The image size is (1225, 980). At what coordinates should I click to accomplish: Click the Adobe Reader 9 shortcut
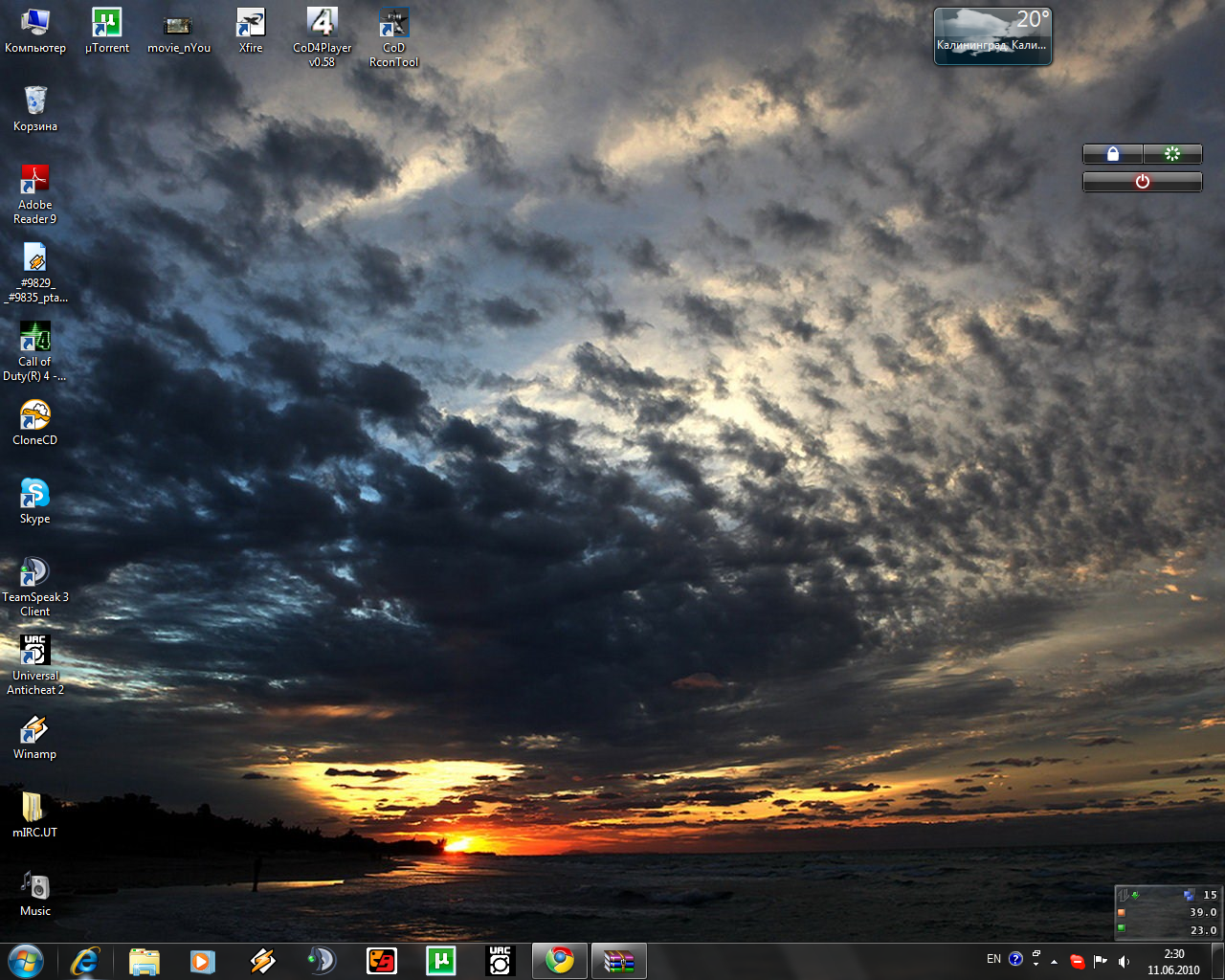click(35, 194)
